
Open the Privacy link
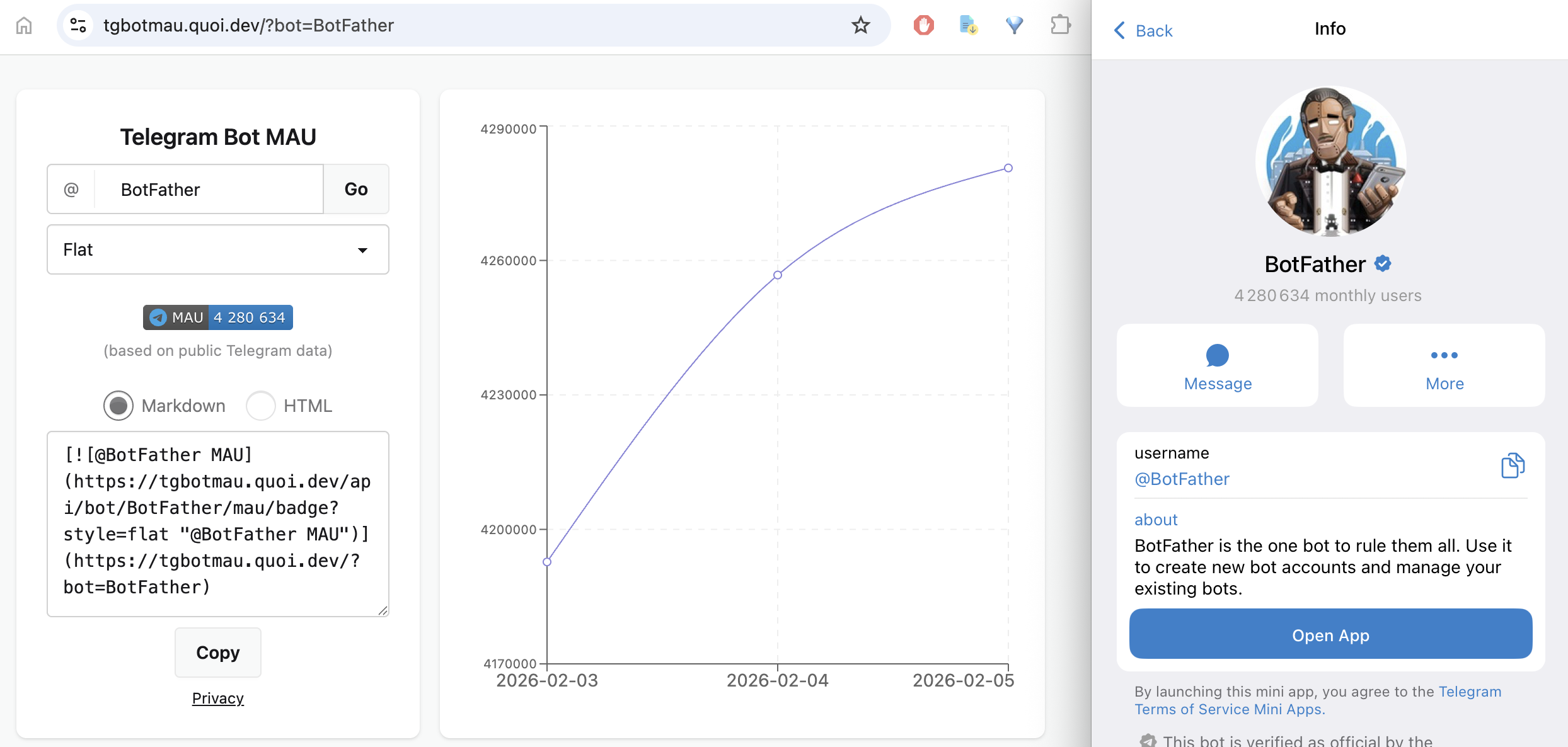(218, 699)
